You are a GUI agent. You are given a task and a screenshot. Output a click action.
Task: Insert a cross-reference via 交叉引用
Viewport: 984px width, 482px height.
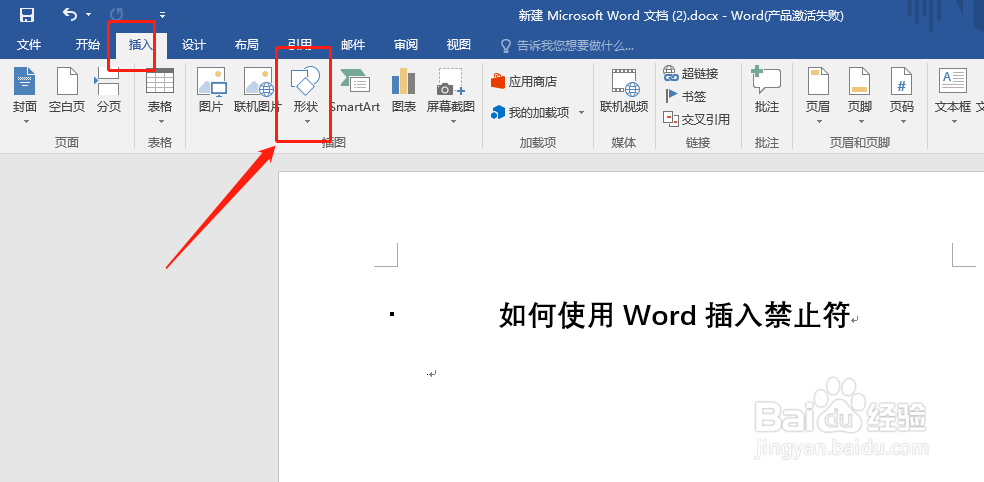697,119
